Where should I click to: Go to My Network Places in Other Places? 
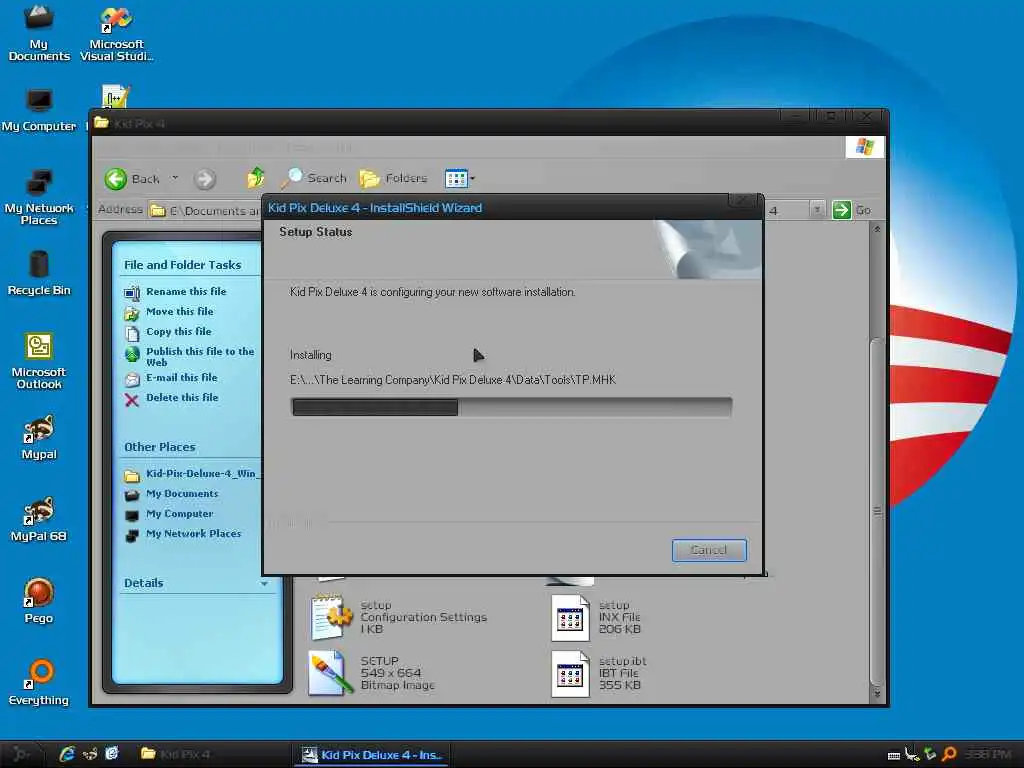click(193, 534)
